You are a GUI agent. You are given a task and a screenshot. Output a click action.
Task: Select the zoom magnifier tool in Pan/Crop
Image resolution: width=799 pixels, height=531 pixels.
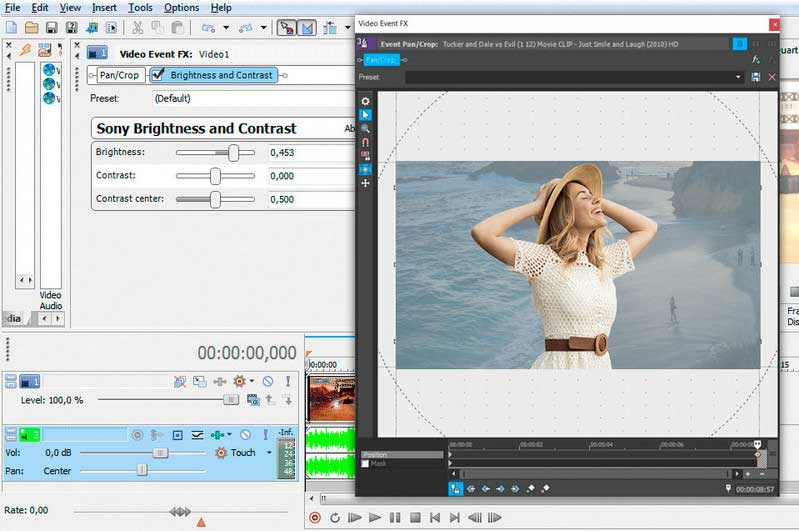(366, 129)
